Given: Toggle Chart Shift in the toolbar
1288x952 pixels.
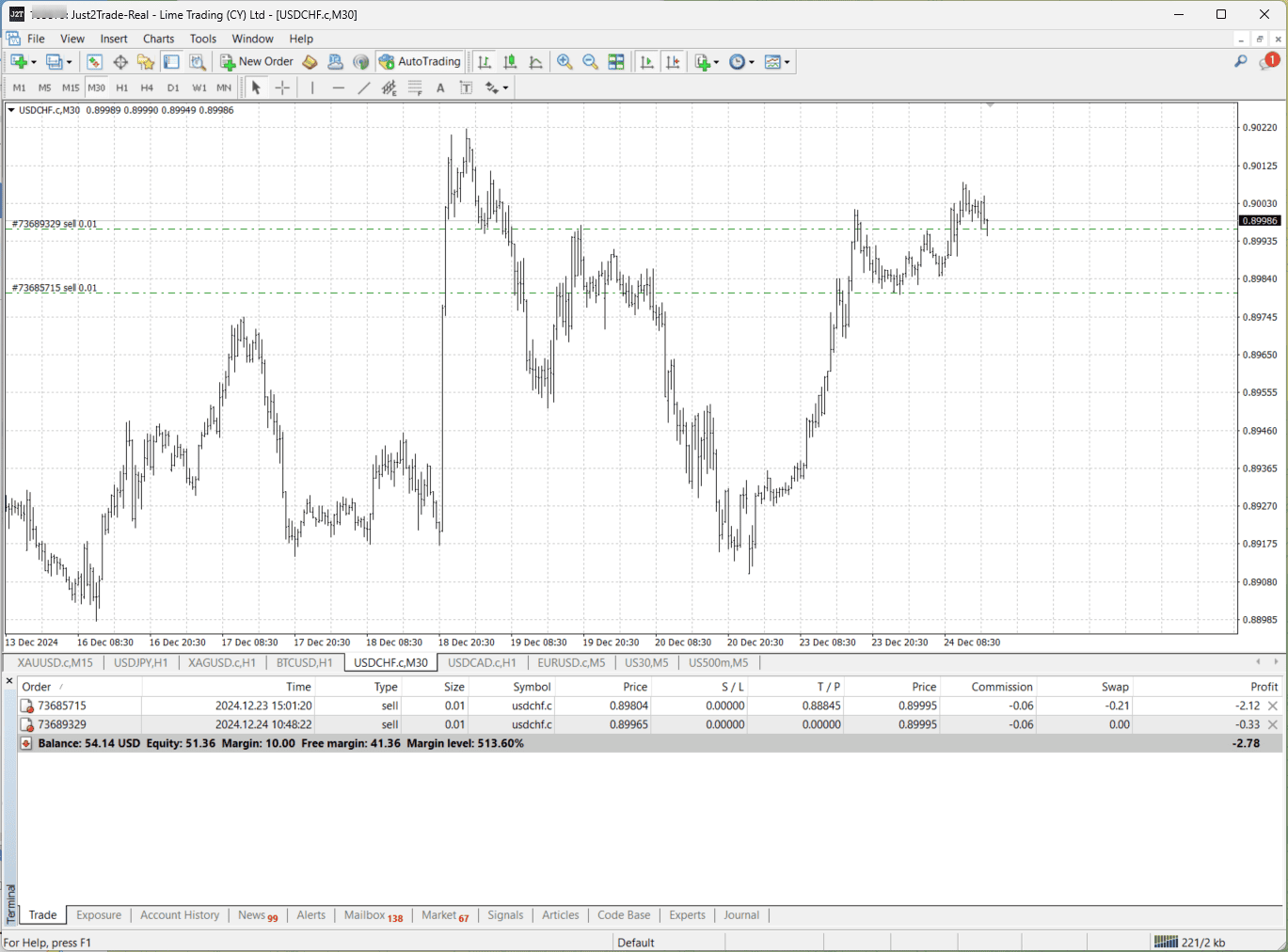Looking at the screenshot, I should (673, 62).
